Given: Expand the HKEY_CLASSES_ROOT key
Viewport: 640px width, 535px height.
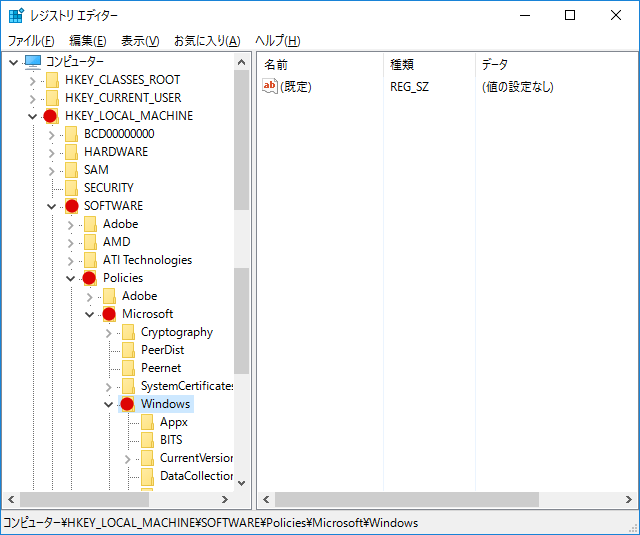Looking at the screenshot, I should pos(33,81).
